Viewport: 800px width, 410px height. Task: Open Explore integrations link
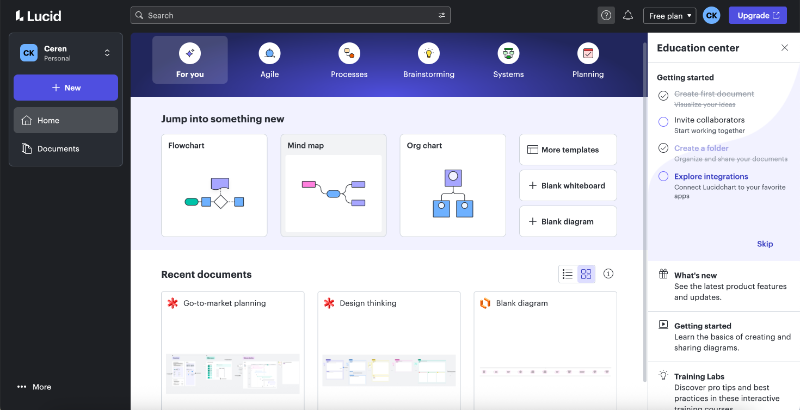[x=711, y=176]
